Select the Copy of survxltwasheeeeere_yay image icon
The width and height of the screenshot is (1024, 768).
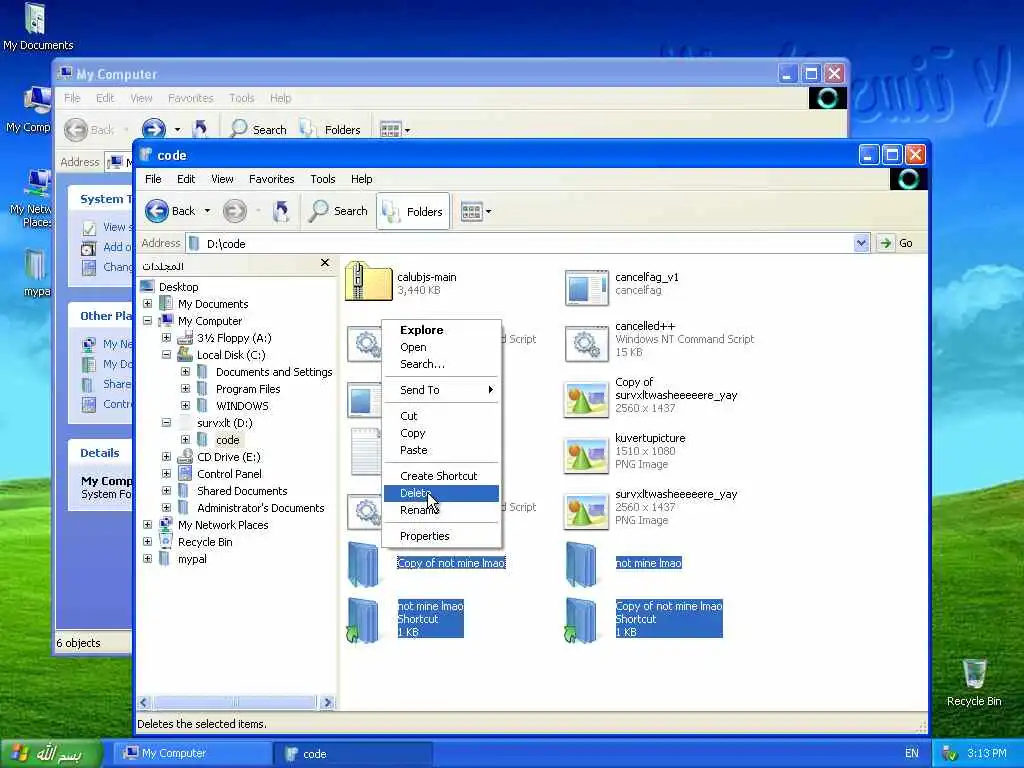click(586, 398)
